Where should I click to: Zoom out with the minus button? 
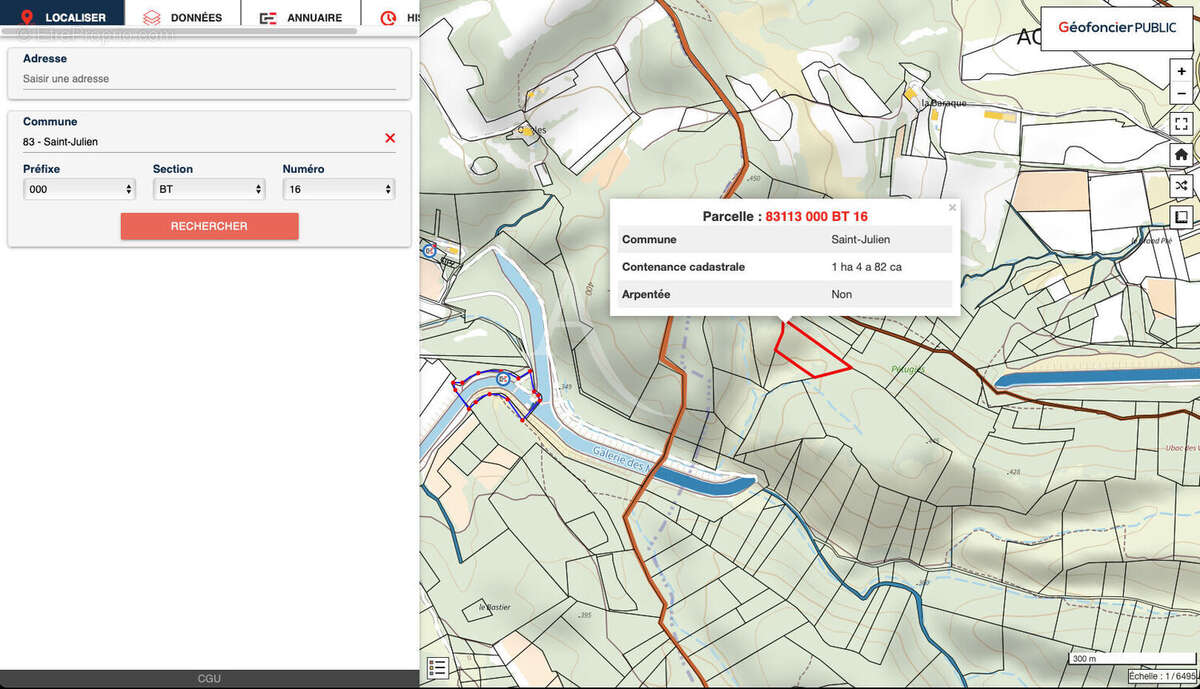[x=1181, y=93]
